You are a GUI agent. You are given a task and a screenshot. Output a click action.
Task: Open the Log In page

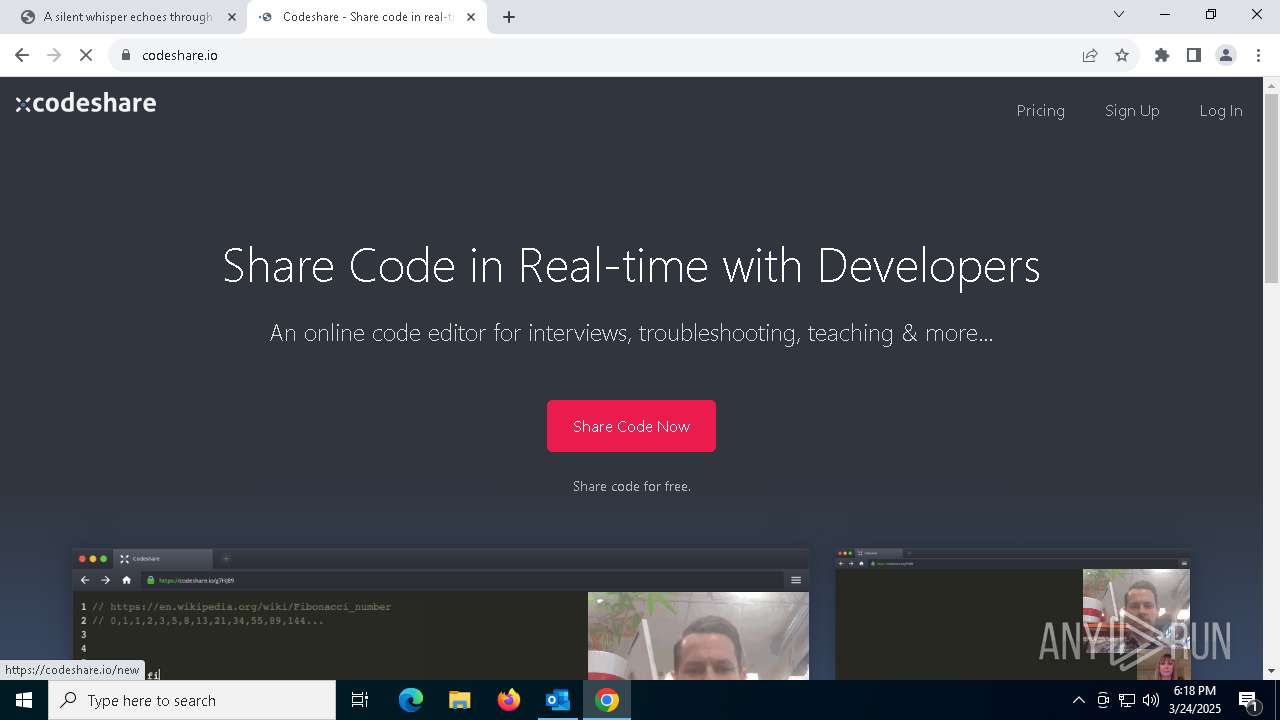[1221, 110]
